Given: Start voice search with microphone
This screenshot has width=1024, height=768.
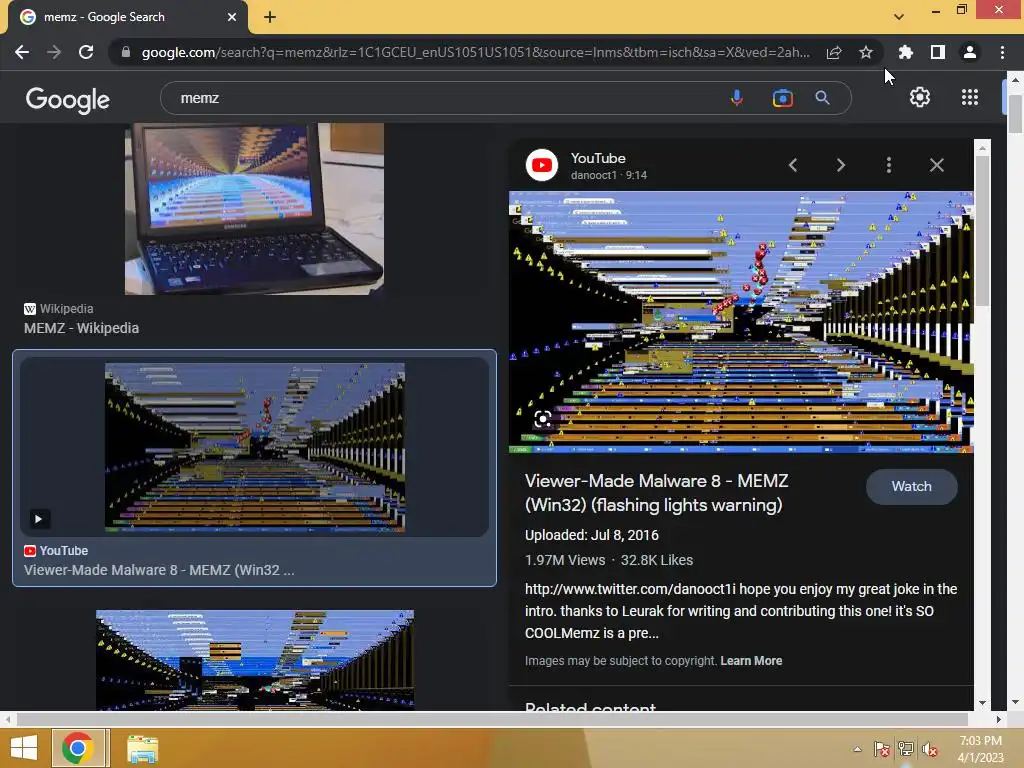Looking at the screenshot, I should 736,98.
